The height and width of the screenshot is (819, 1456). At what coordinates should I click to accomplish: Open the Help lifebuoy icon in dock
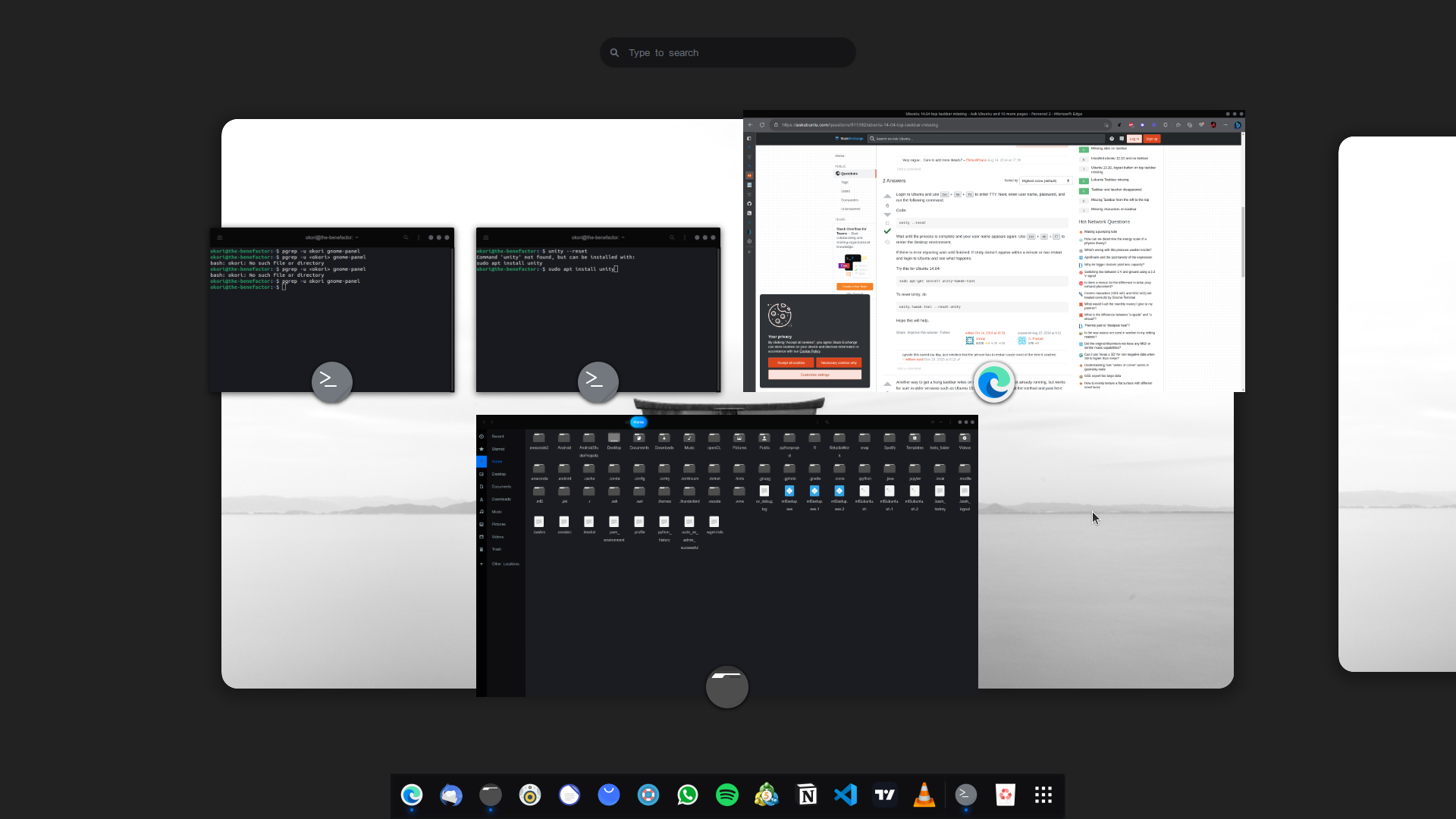[648, 795]
